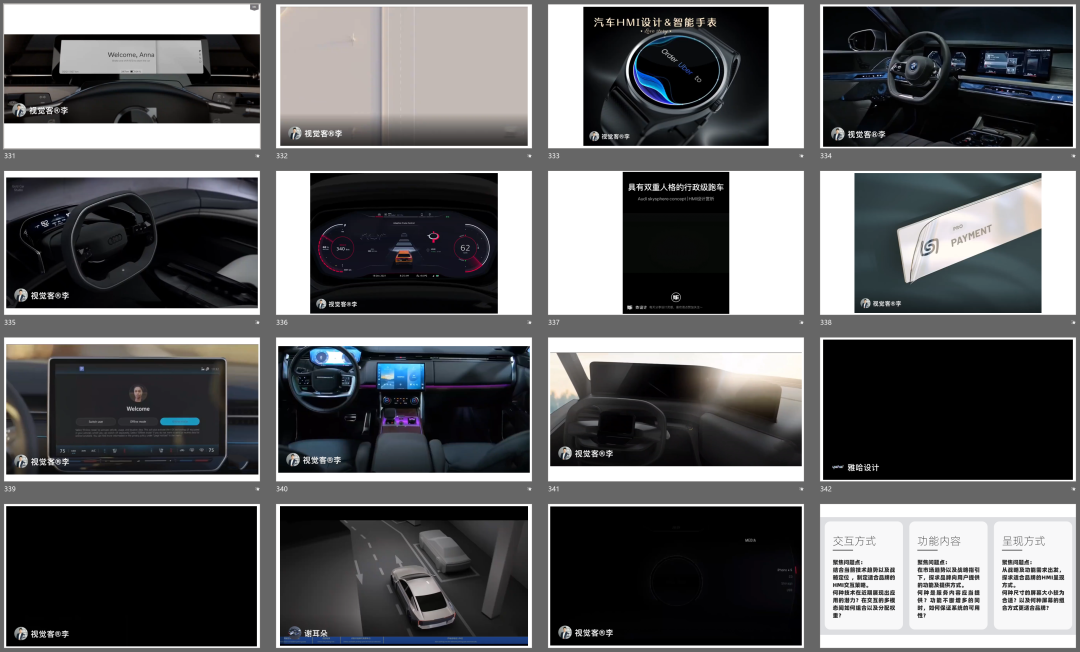Click the animation star under slide 339

257,489
